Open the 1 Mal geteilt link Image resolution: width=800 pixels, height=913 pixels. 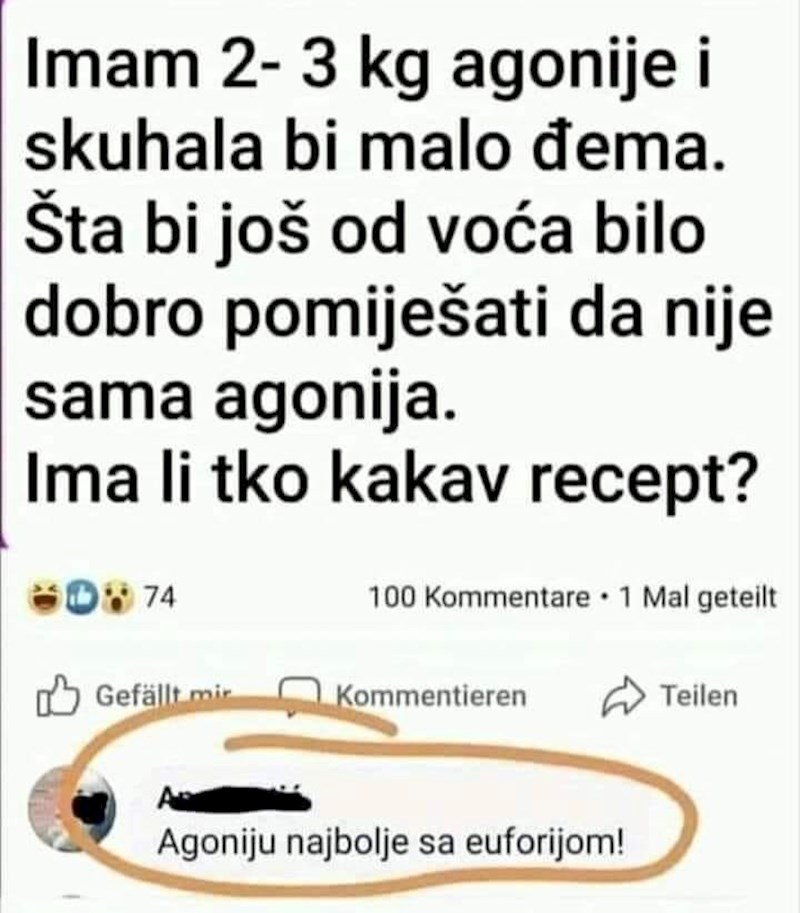tap(698, 597)
